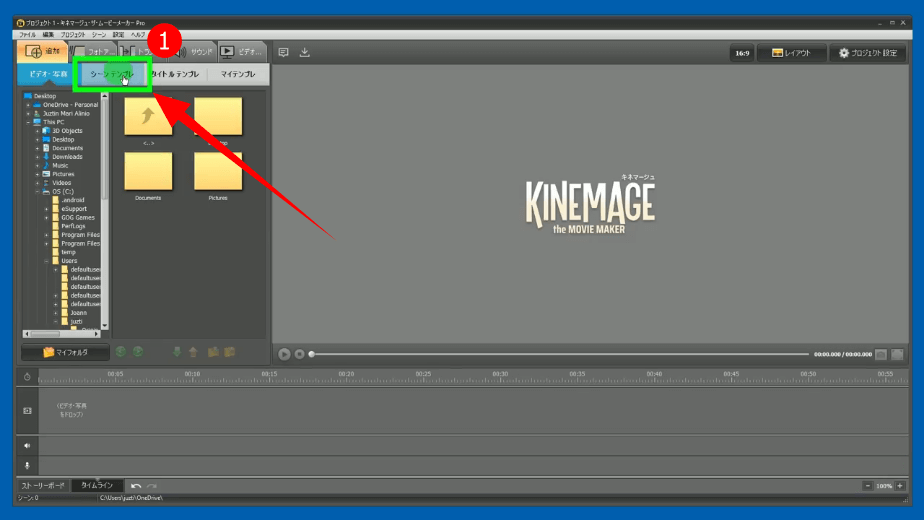Click the preview playback seek slider

(560, 354)
